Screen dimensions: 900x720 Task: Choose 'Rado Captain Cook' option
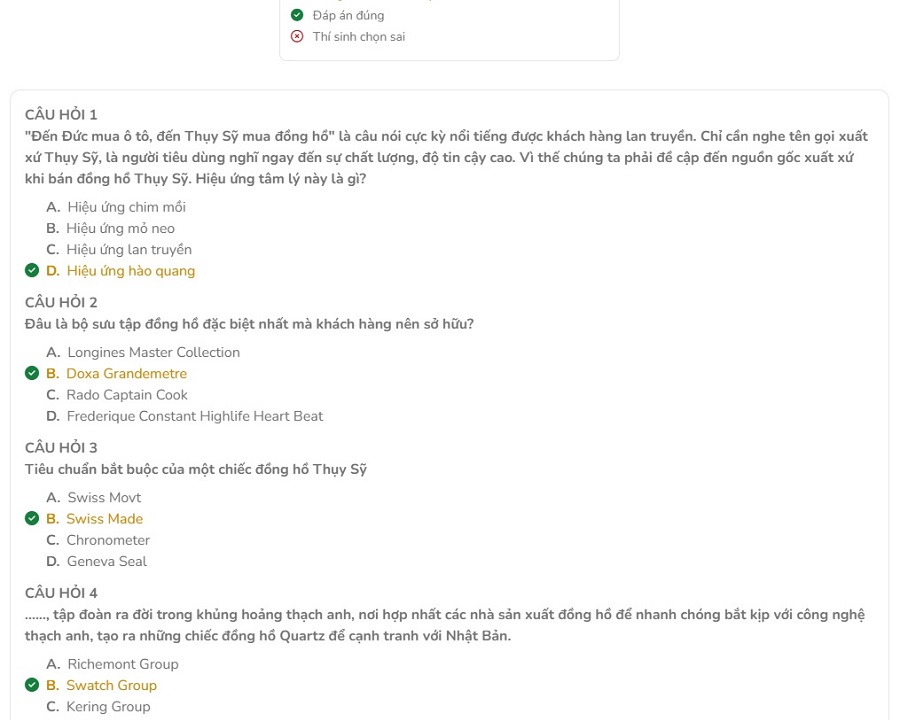117,394
